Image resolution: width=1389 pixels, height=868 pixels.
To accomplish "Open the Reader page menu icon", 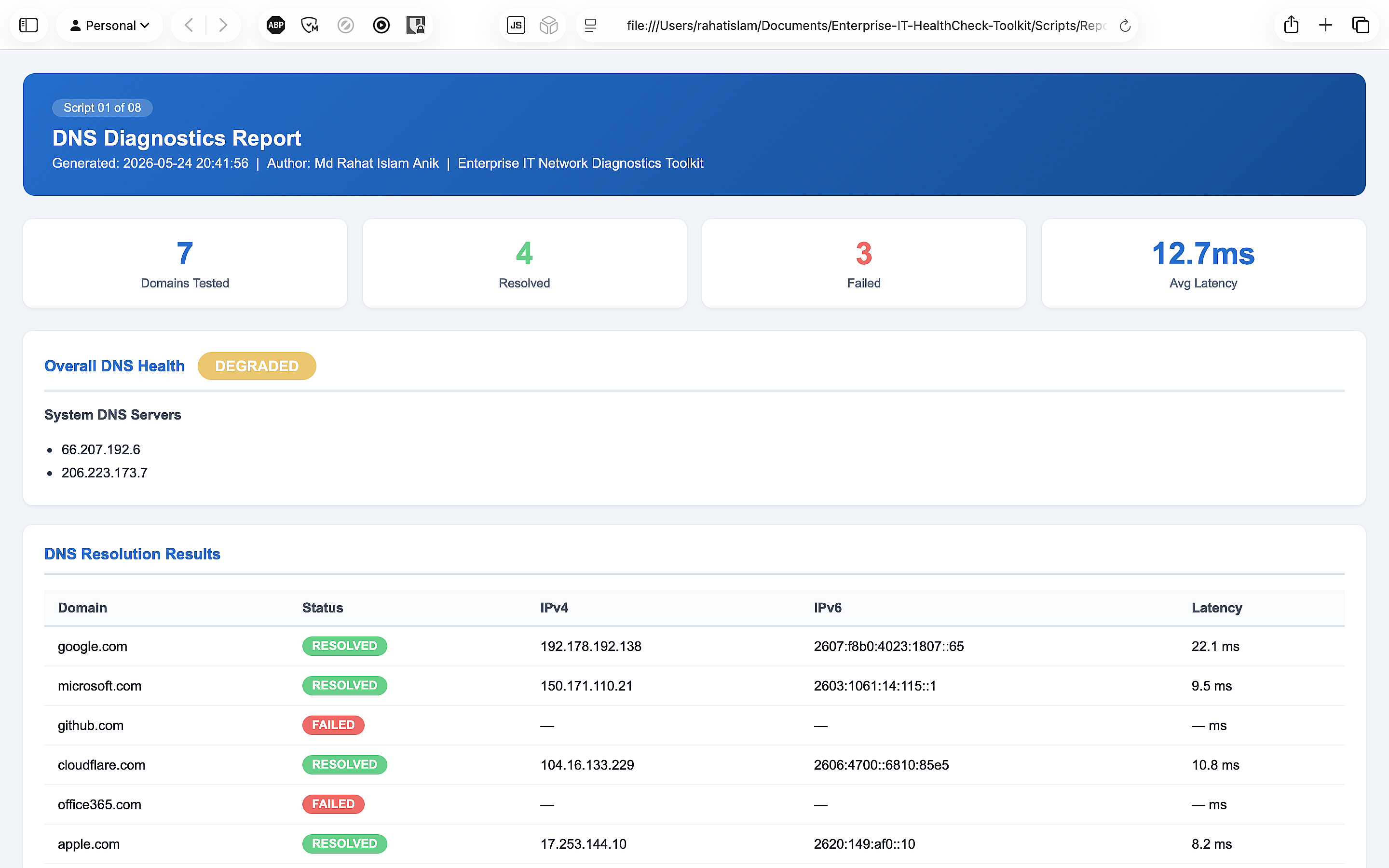I will pos(591,25).
